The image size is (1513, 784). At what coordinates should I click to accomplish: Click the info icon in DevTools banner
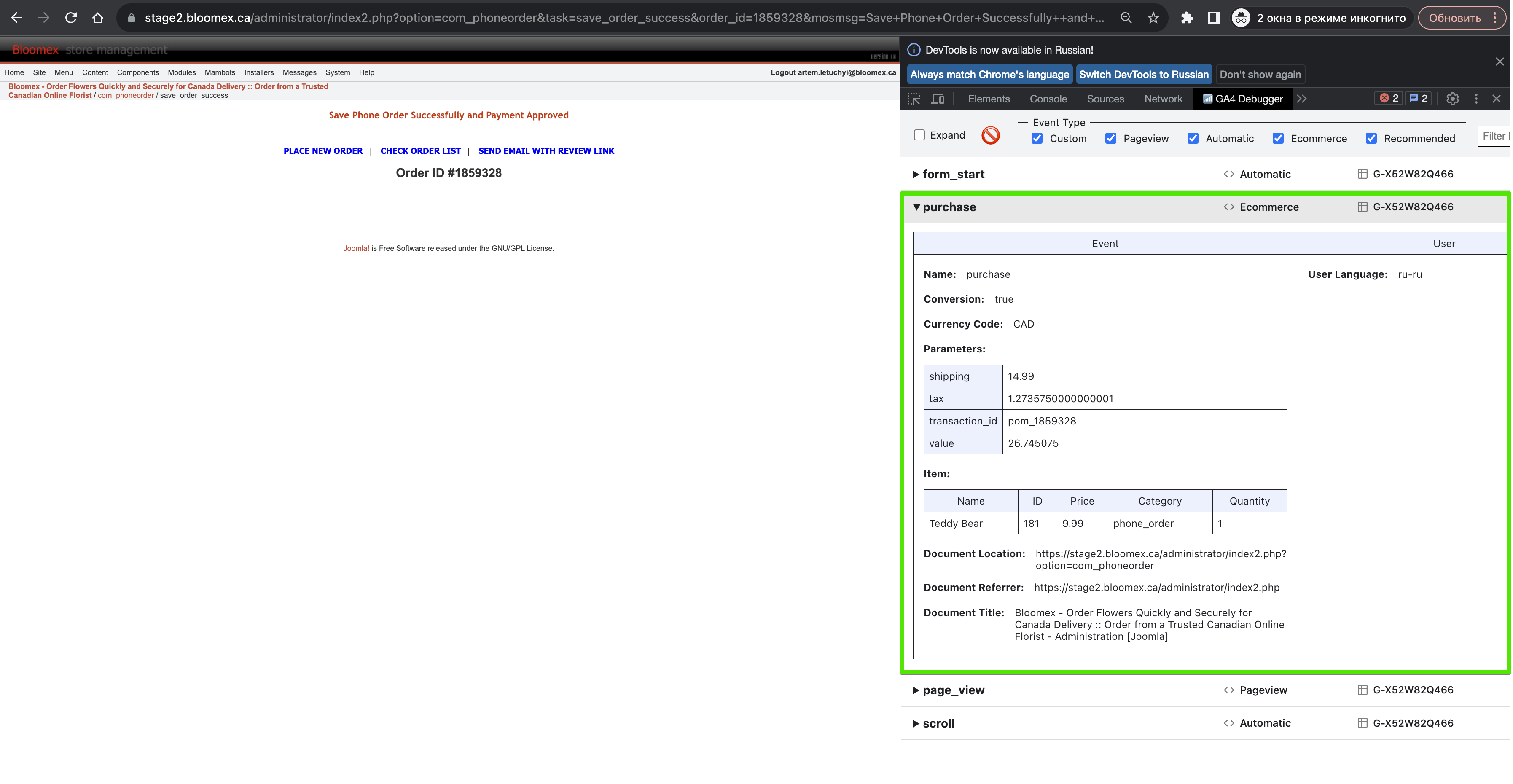click(913, 50)
